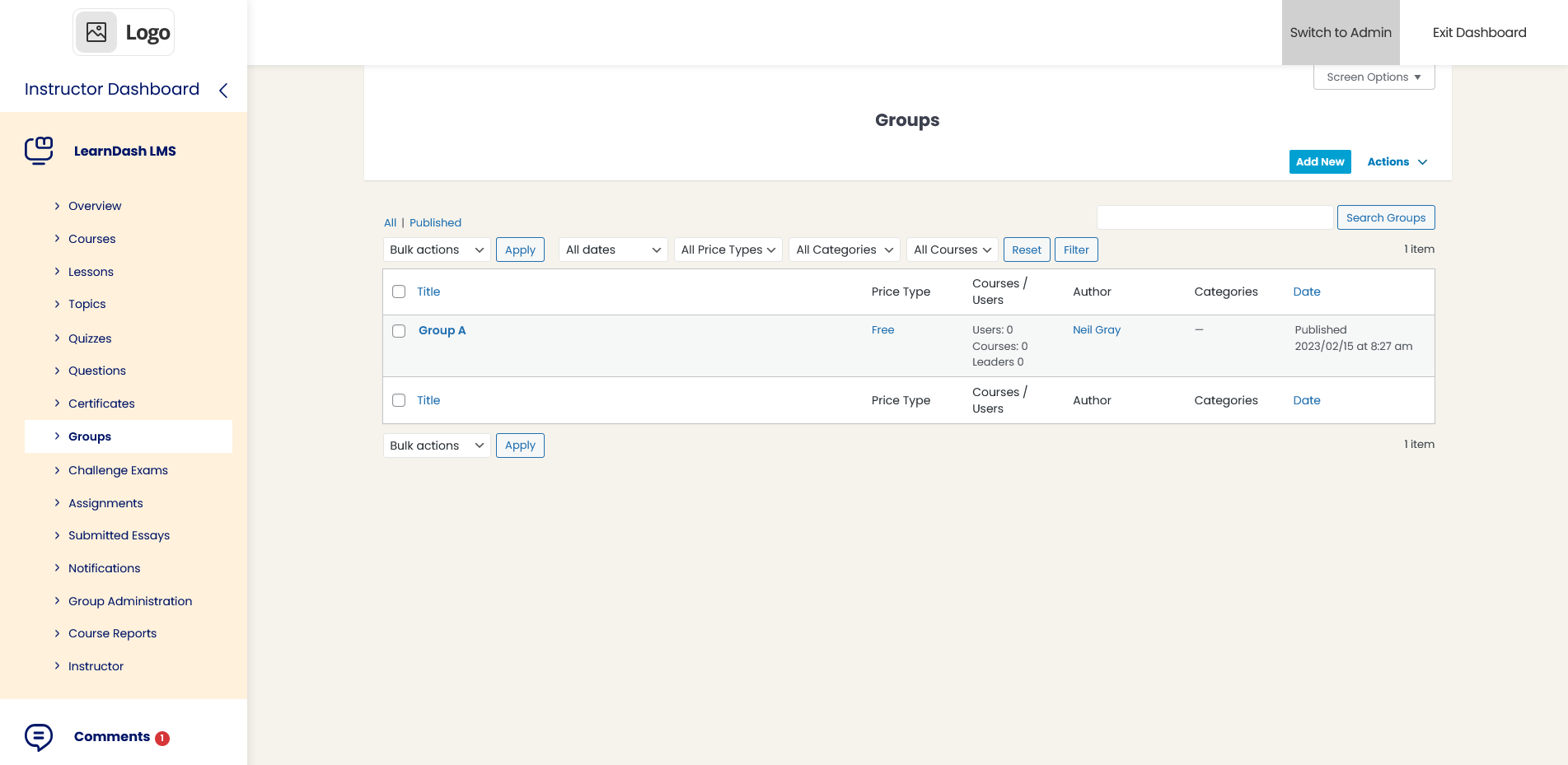Toggle the footer select-all checkbox
The height and width of the screenshot is (765, 1568).
[x=399, y=400]
